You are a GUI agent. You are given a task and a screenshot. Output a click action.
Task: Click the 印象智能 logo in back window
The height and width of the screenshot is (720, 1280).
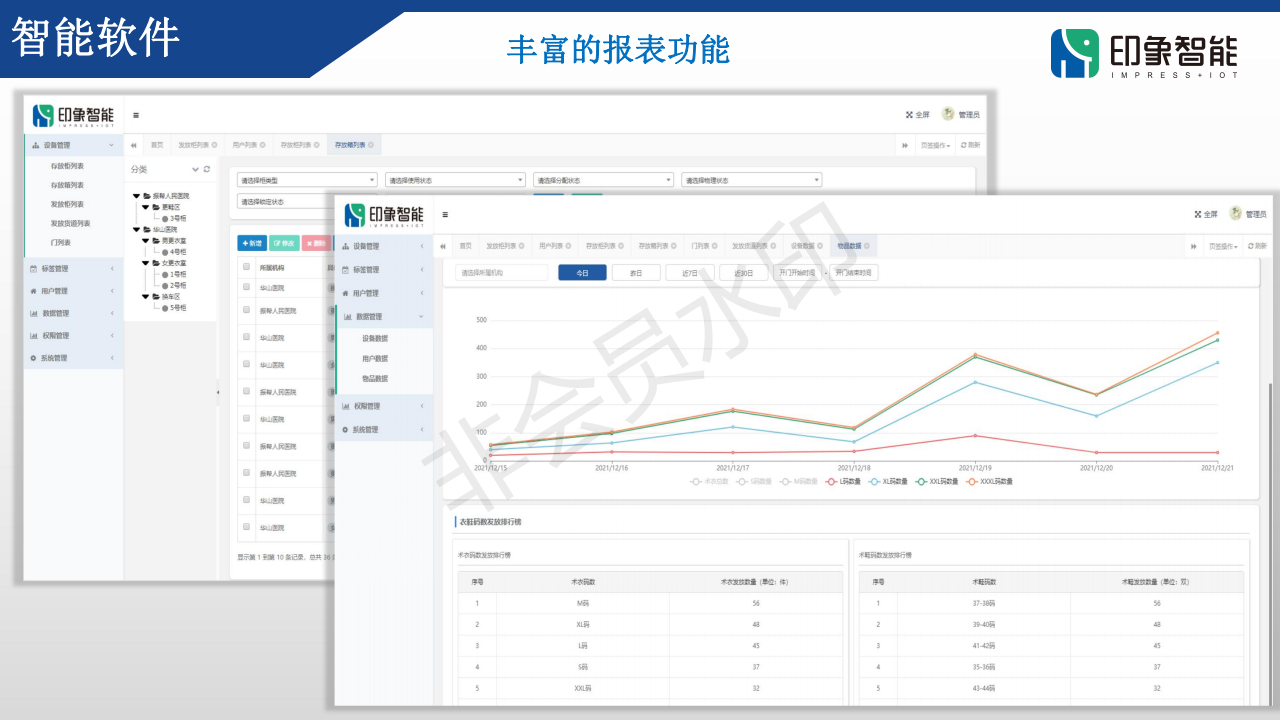point(74,116)
